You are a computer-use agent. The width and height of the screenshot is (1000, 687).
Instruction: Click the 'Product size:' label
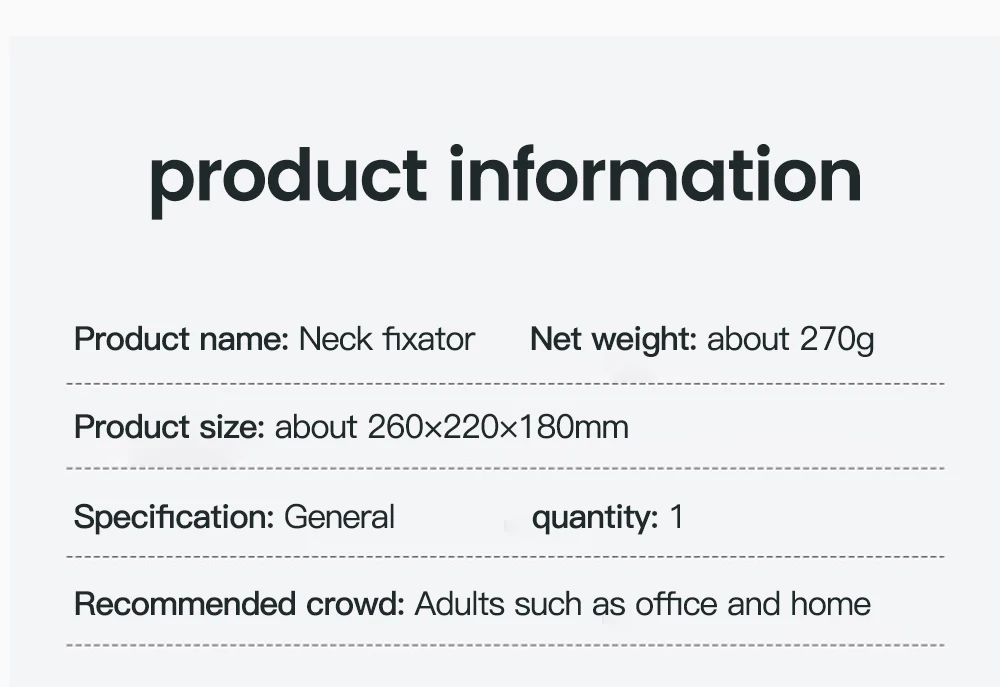169,427
